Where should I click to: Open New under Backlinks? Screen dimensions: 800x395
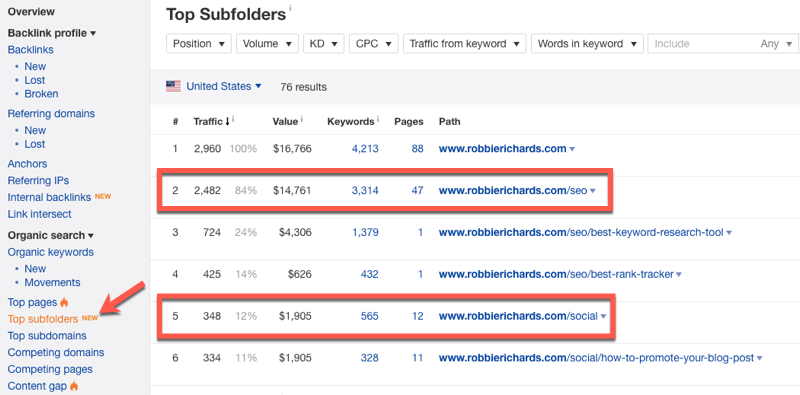click(x=35, y=66)
